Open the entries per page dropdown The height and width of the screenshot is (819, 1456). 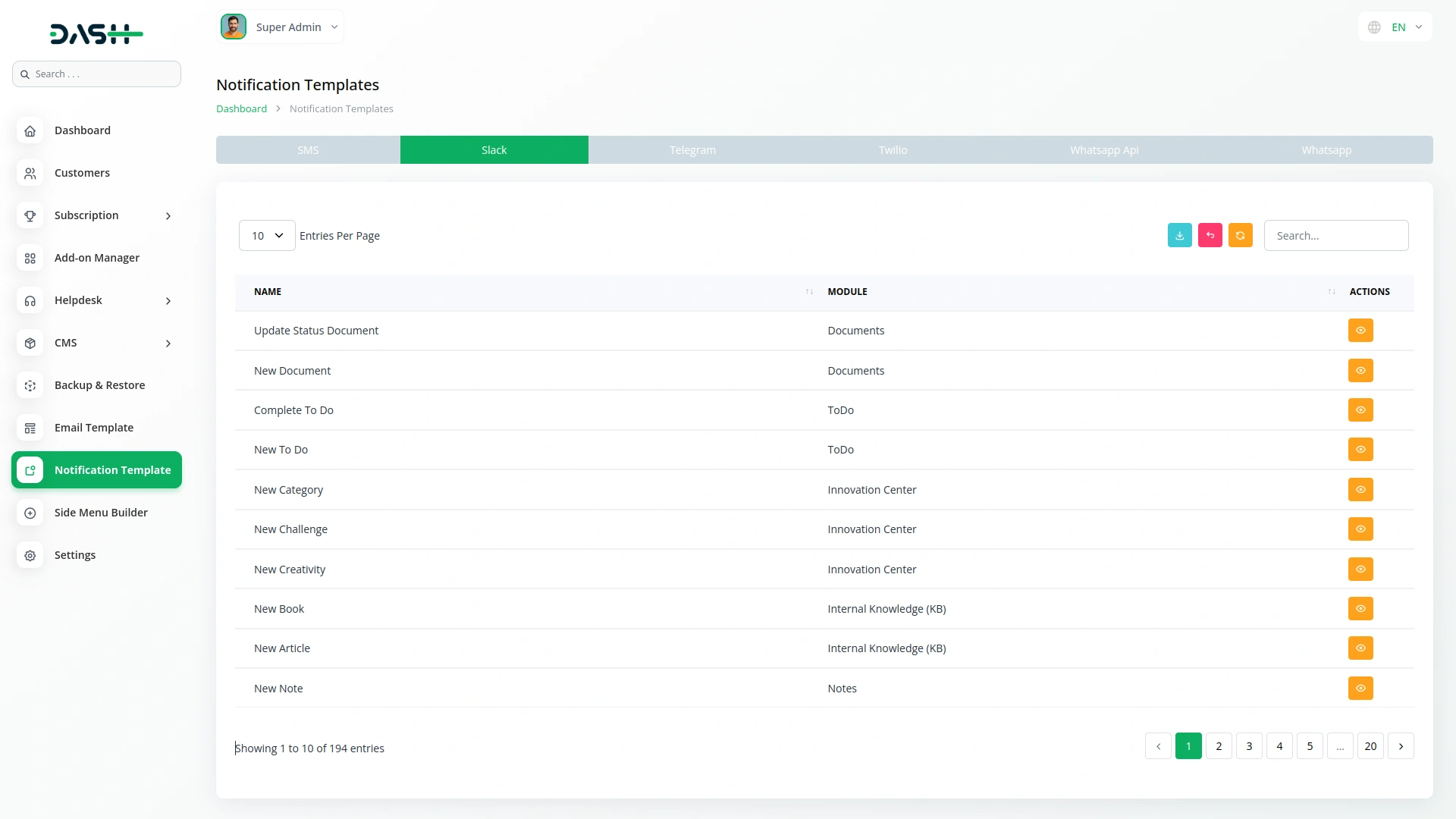pyautogui.click(x=267, y=236)
